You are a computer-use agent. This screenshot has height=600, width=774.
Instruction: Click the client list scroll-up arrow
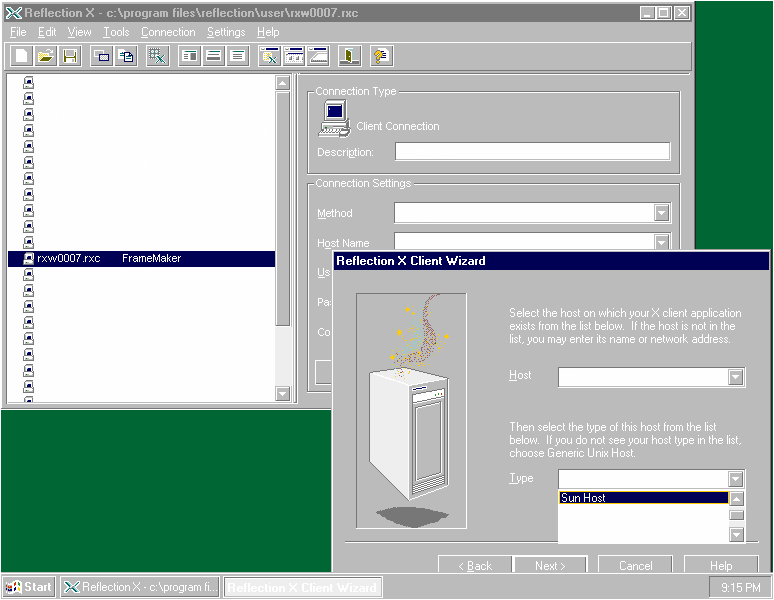pyautogui.click(x=282, y=83)
